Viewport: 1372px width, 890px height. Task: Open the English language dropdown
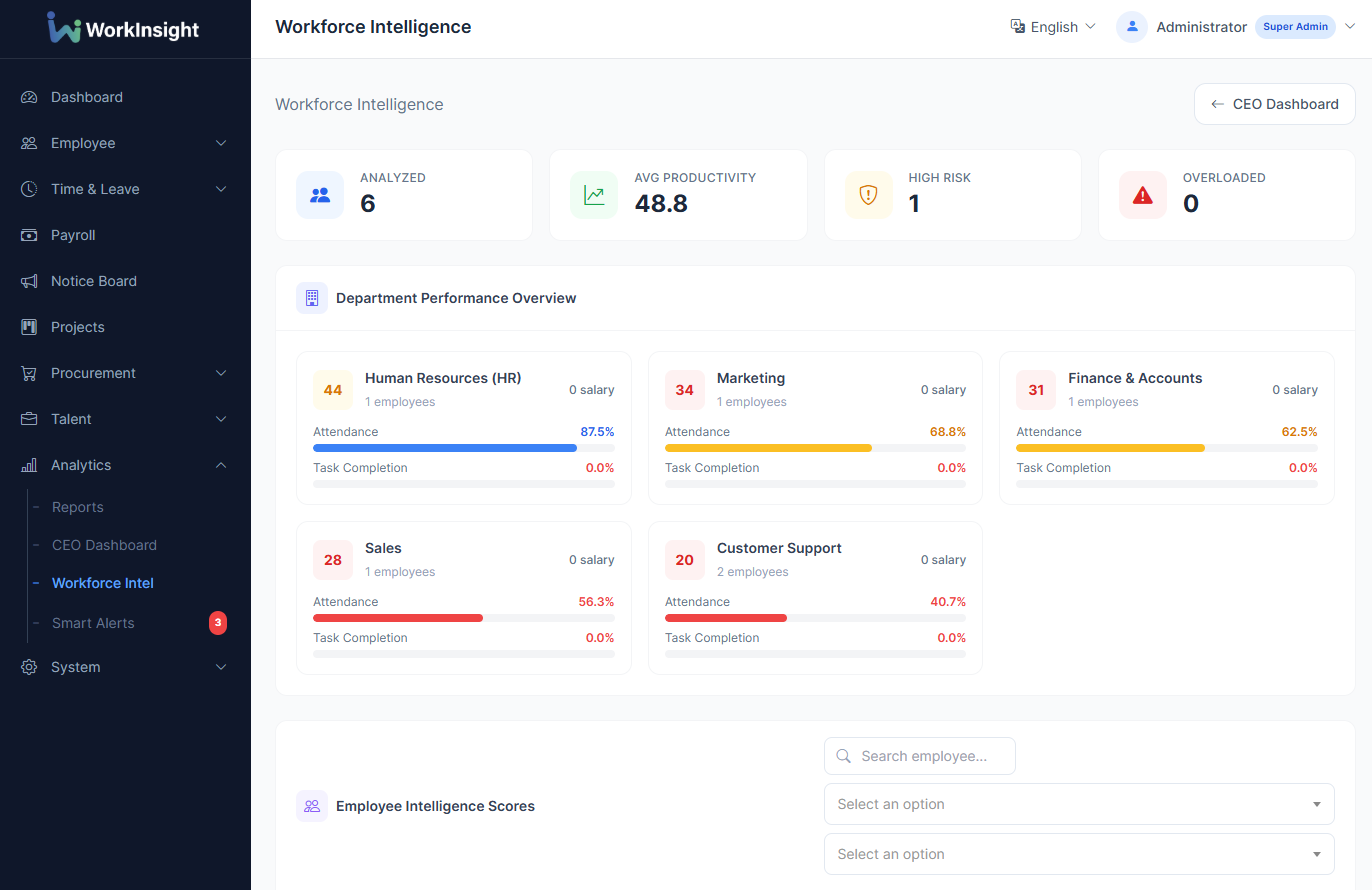tap(1052, 27)
